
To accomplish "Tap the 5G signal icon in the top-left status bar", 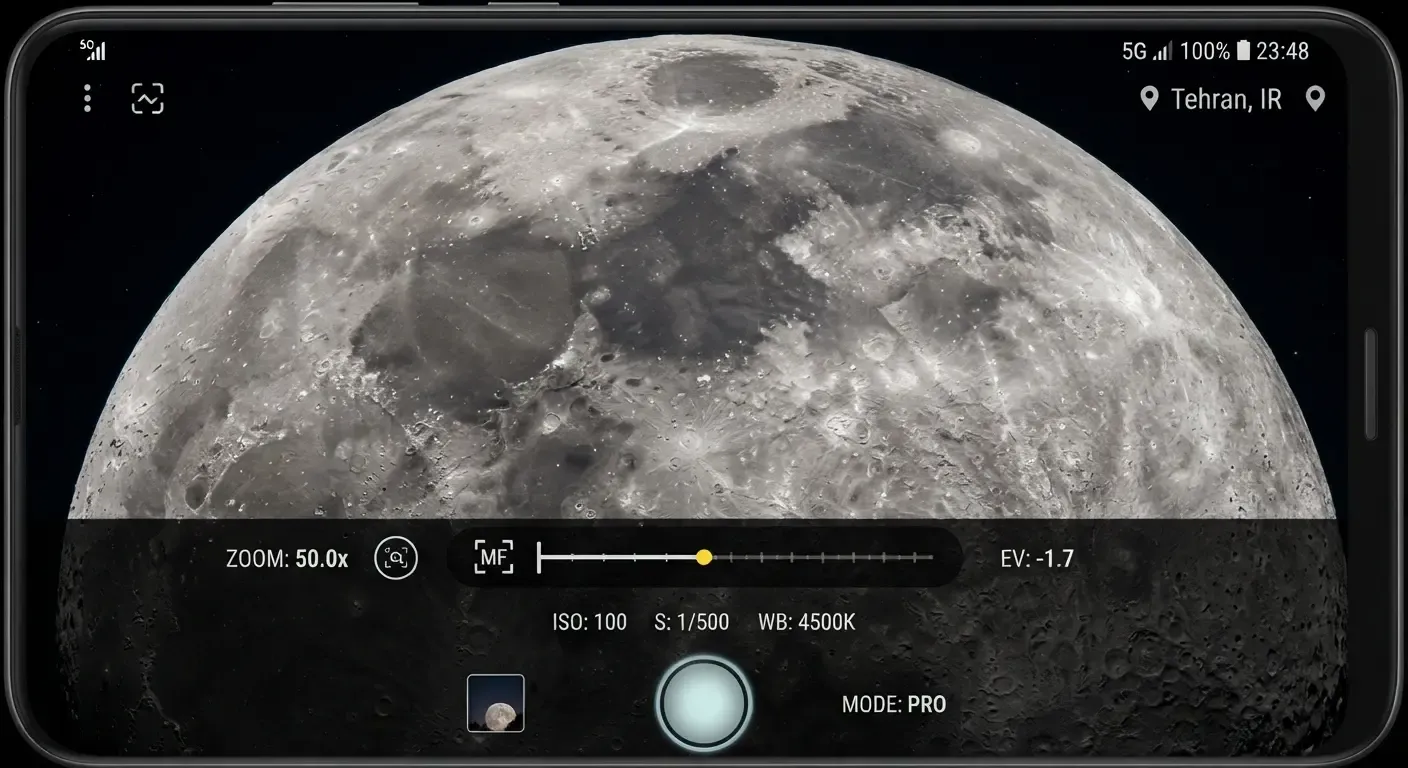I will (93, 50).
